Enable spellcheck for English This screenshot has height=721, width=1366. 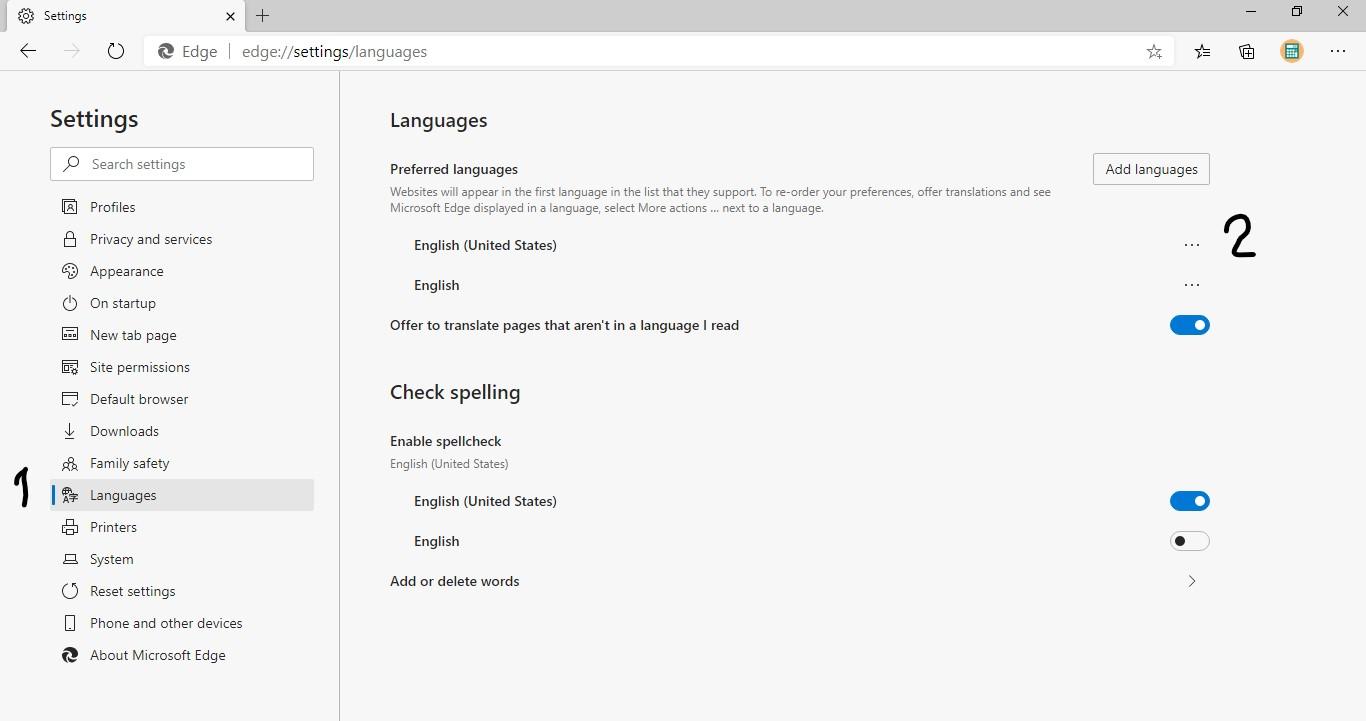click(x=1190, y=541)
